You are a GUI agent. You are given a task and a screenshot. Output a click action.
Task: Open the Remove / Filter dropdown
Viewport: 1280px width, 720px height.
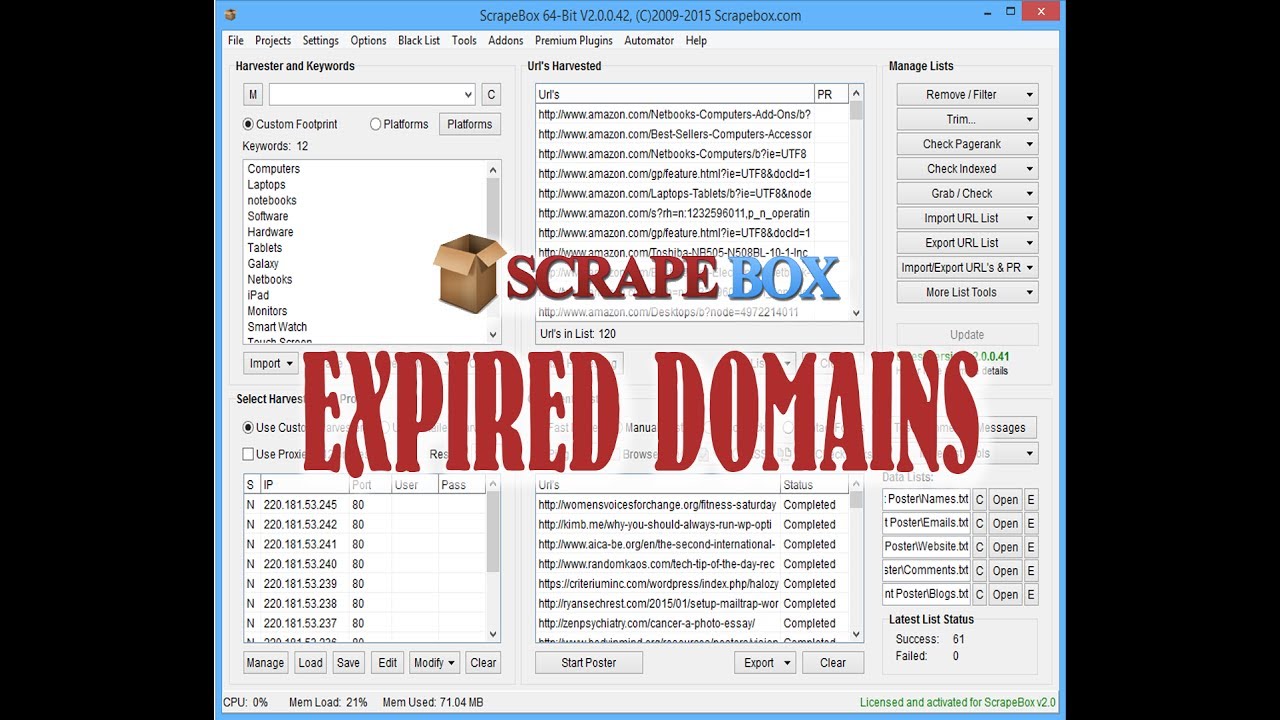tap(967, 95)
